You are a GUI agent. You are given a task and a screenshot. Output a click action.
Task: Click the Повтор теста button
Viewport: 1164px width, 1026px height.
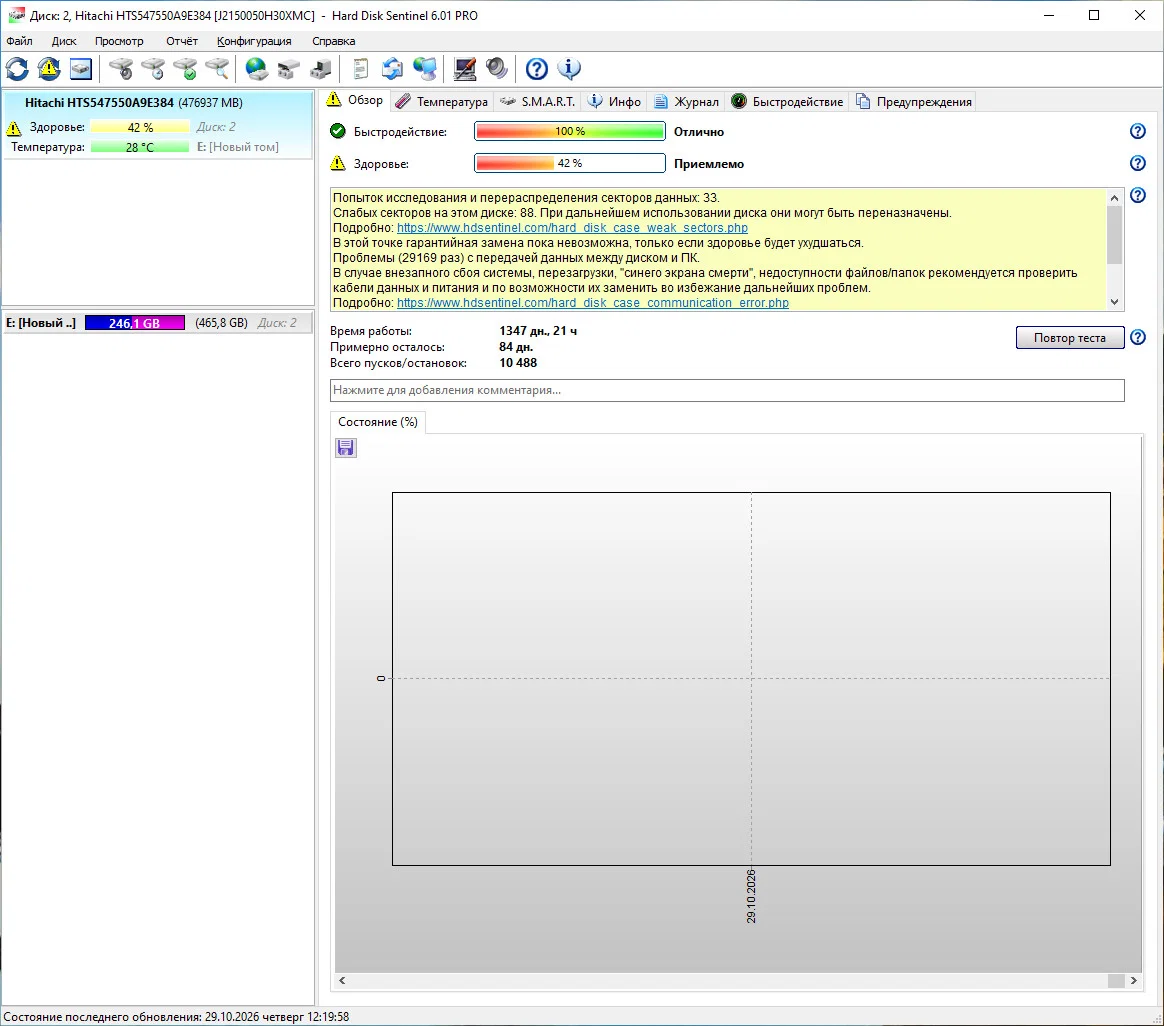(x=1070, y=338)
